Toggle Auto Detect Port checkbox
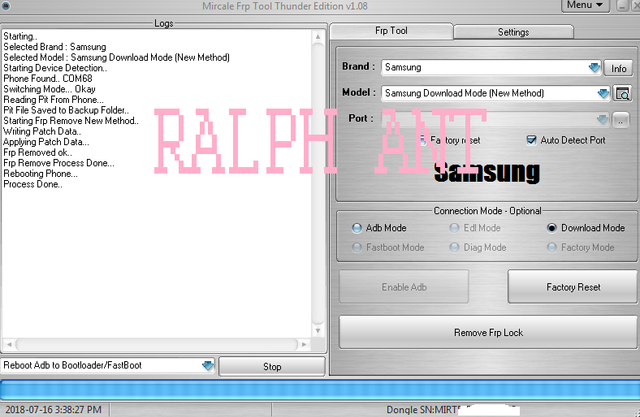640x417 pixels. tap(531, 140)
